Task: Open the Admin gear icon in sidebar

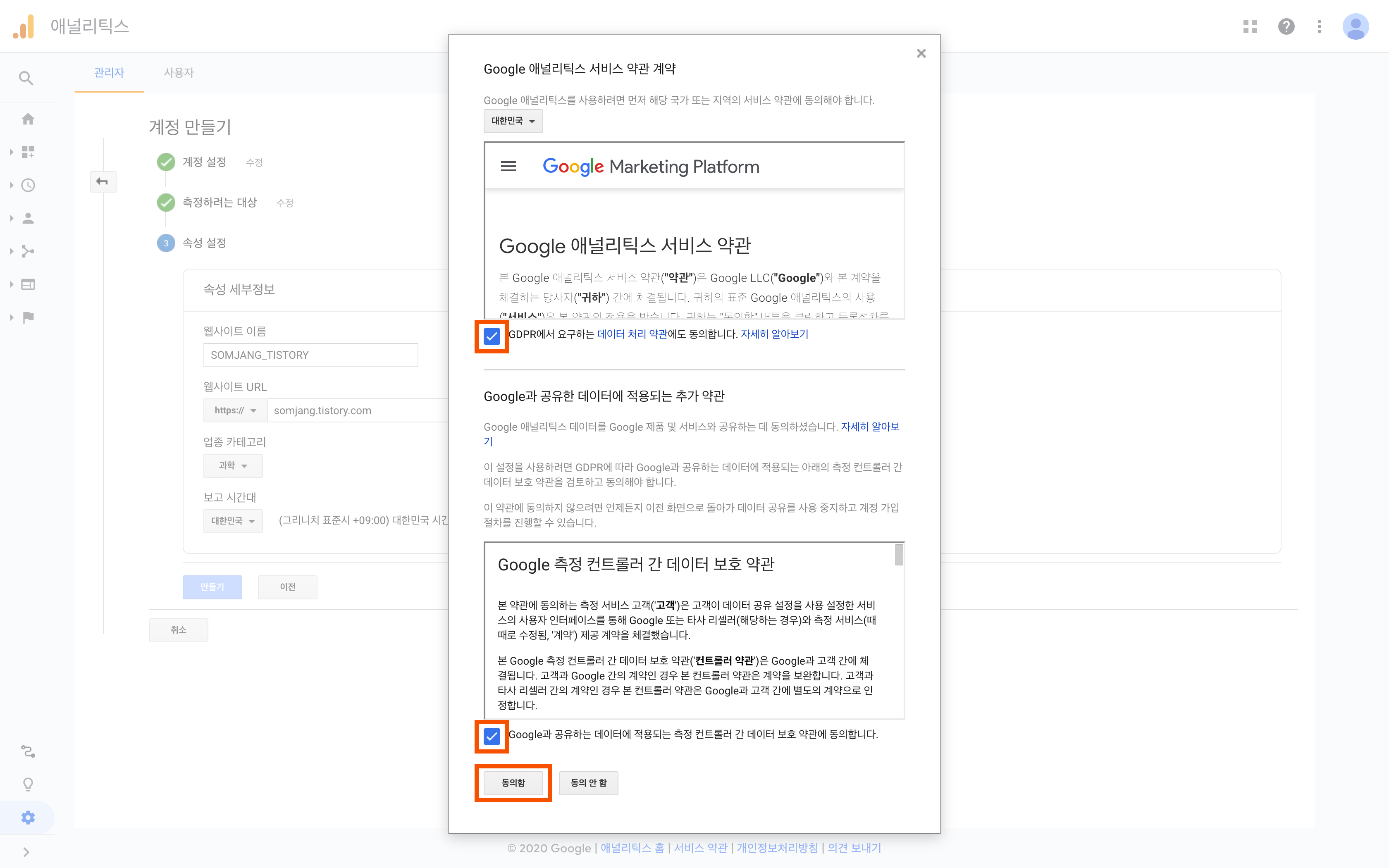Action: (28, 818)
